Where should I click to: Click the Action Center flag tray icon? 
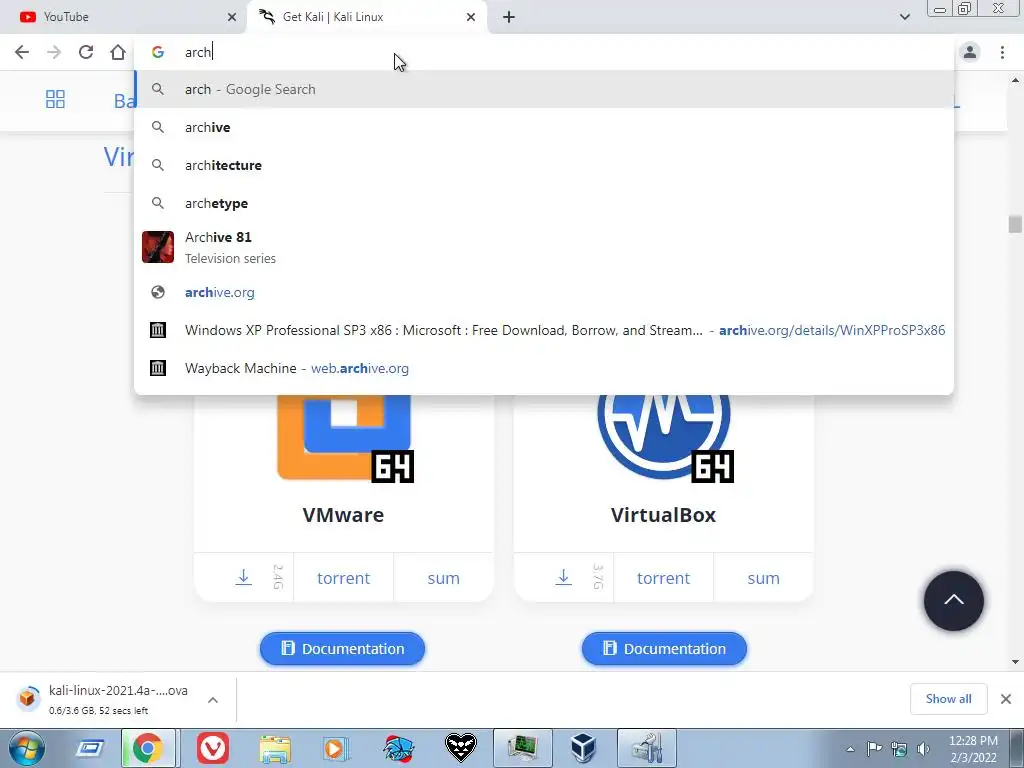tap(874, 748)
